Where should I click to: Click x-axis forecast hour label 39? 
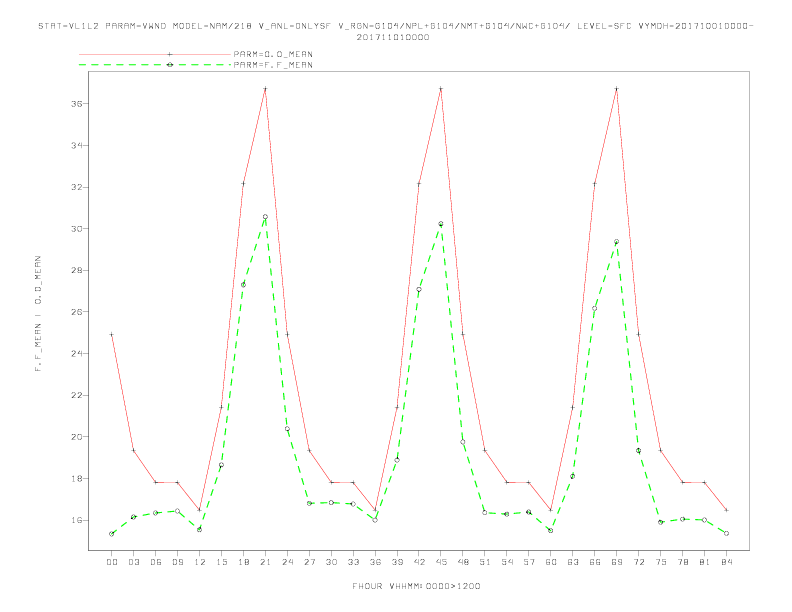[x=397, y=562]
